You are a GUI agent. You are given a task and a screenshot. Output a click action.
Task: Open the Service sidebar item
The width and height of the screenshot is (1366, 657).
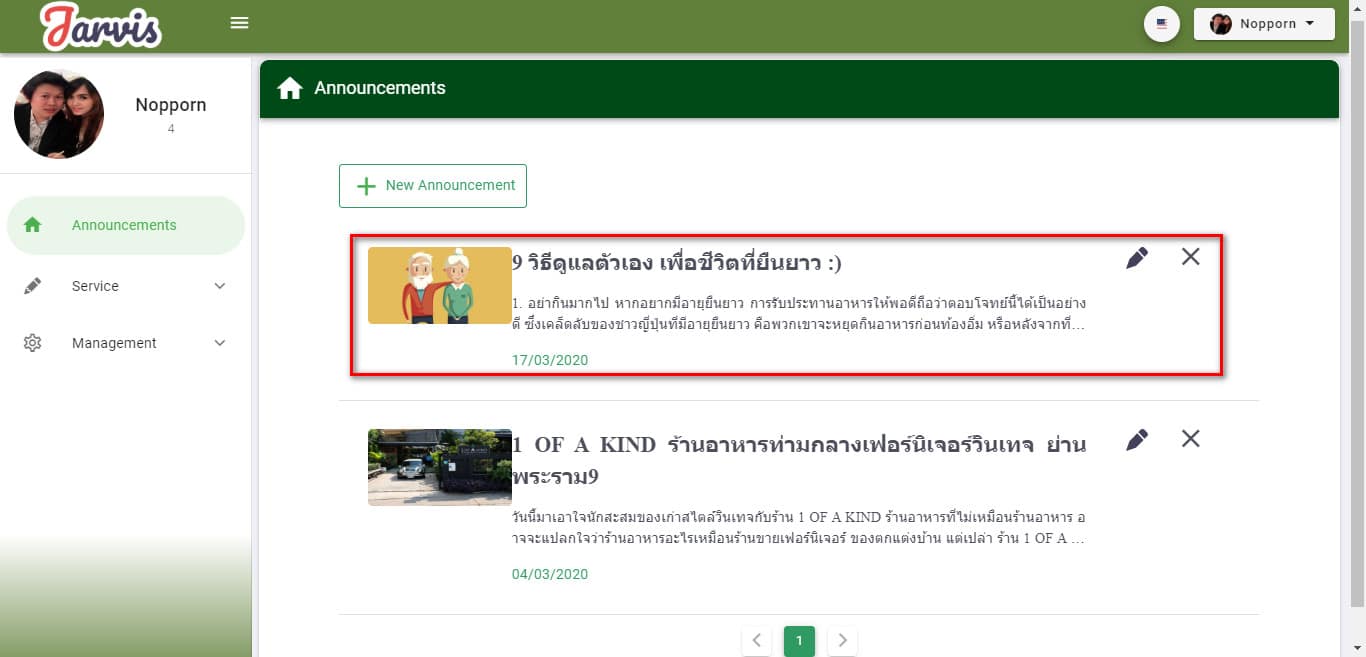click(96, 286)
